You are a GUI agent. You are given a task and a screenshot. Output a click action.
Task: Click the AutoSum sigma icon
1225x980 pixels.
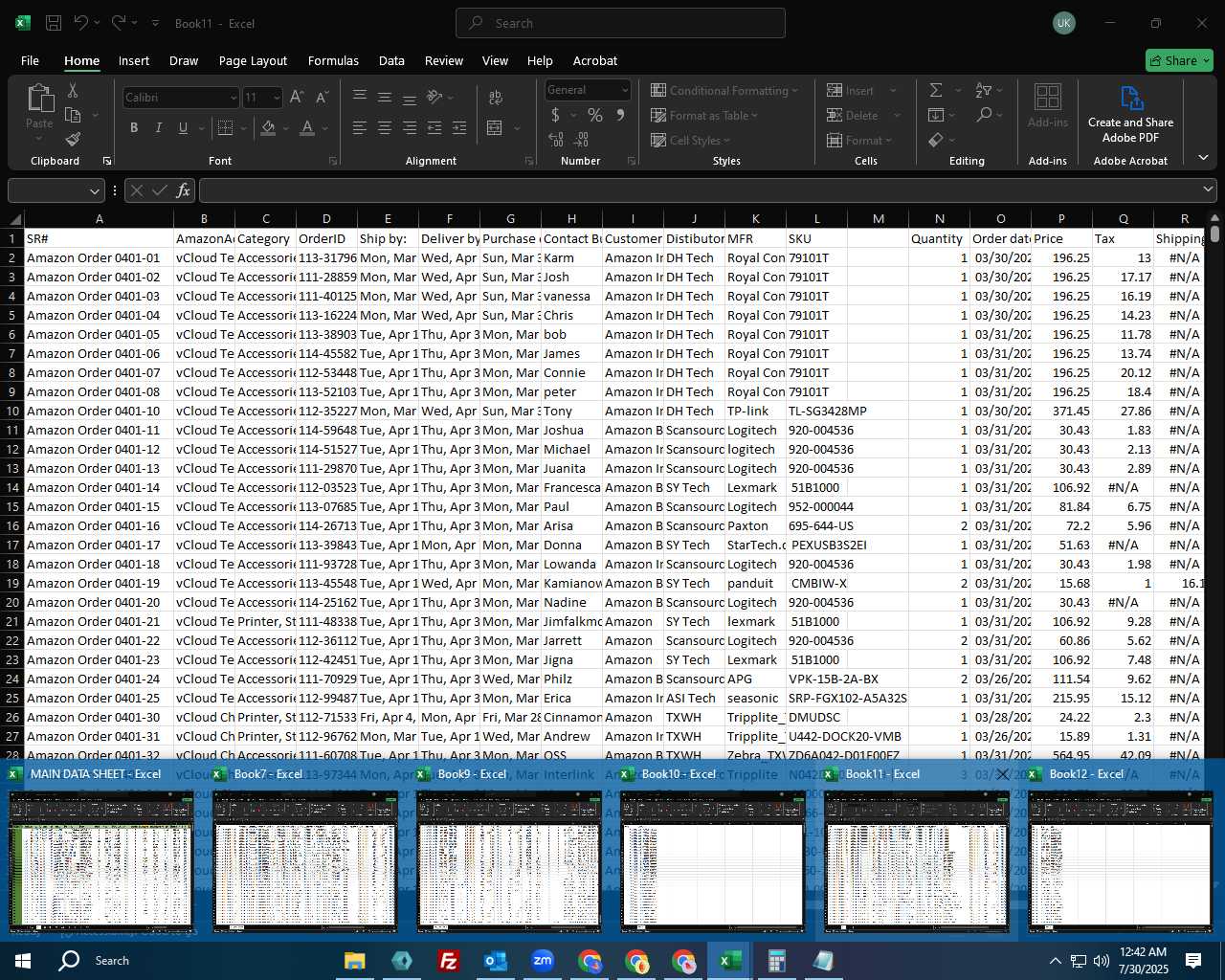pyautogui.click(x=936, y=90)
